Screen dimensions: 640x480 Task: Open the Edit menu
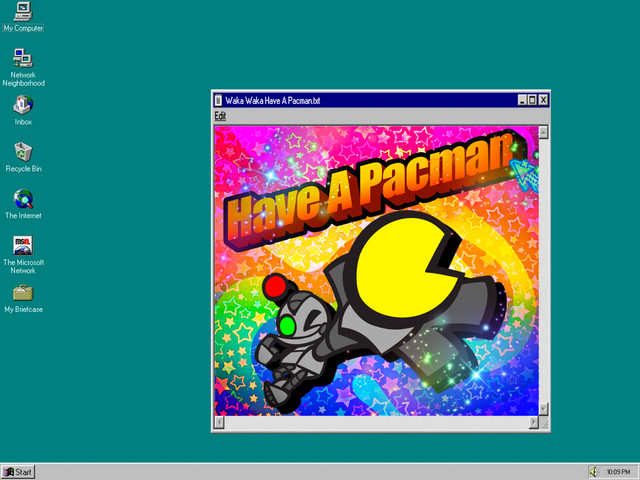point(220,116)
